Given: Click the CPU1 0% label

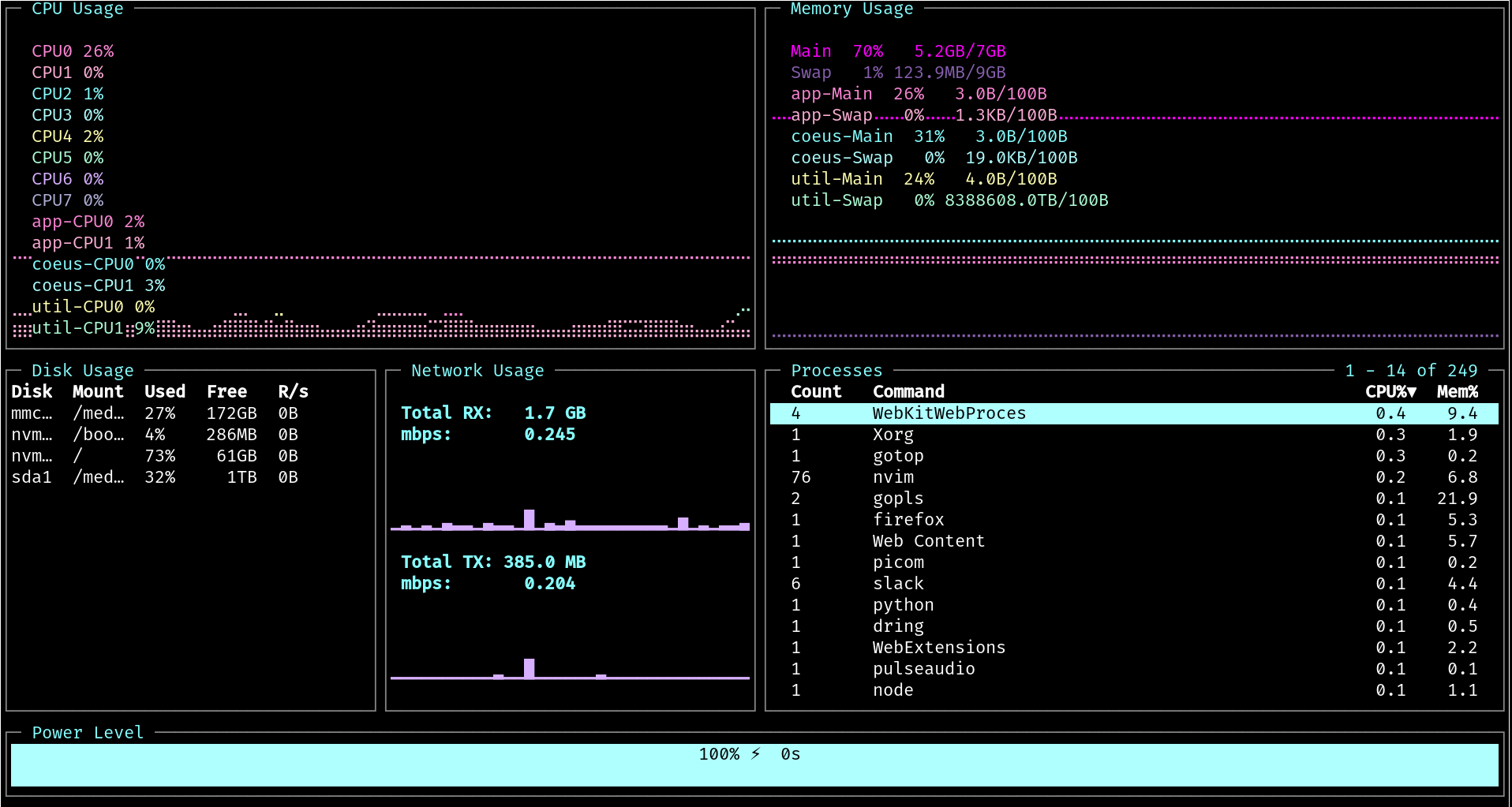Looking at the screenshot, I should [68, 73].
